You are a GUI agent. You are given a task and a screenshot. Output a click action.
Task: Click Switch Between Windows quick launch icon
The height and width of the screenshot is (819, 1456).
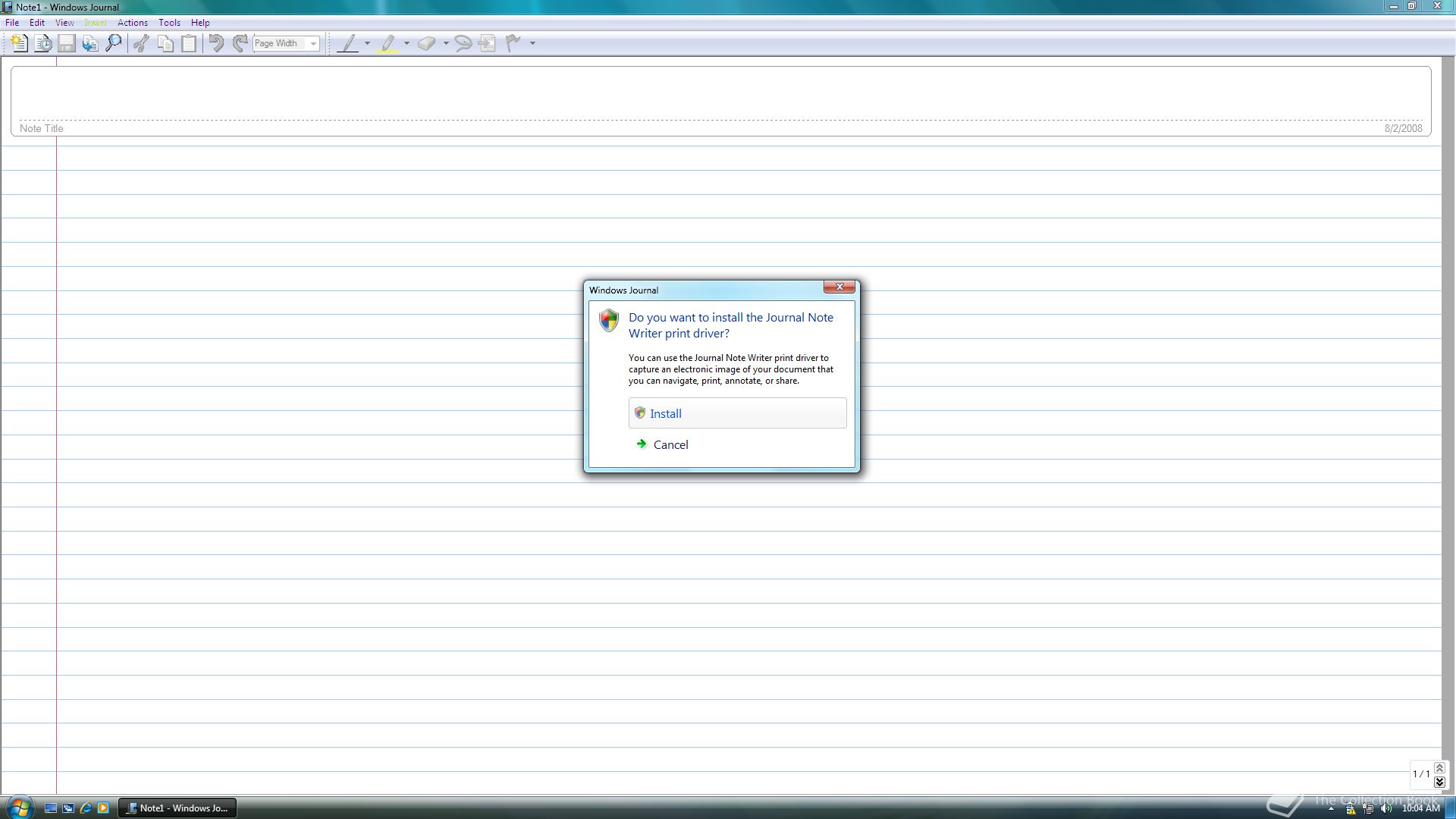point(68,808)
